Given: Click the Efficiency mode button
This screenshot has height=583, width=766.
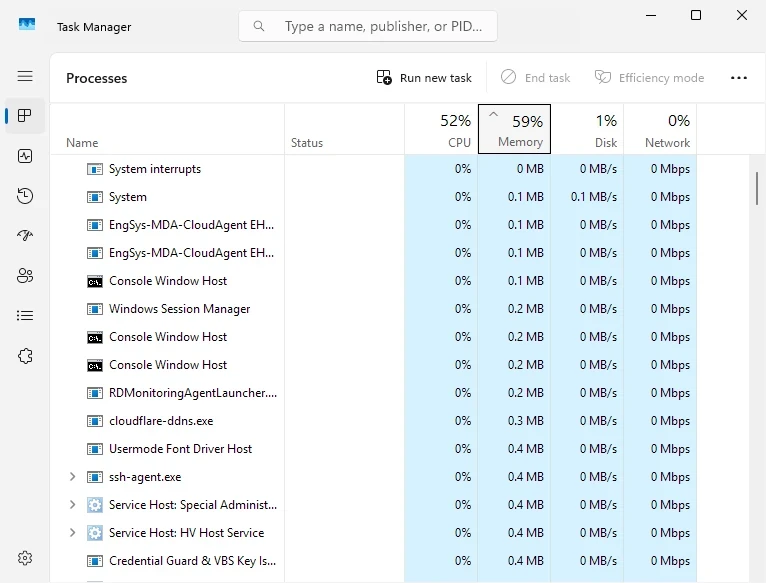Looking at the screenshot, I should point(649,78).
